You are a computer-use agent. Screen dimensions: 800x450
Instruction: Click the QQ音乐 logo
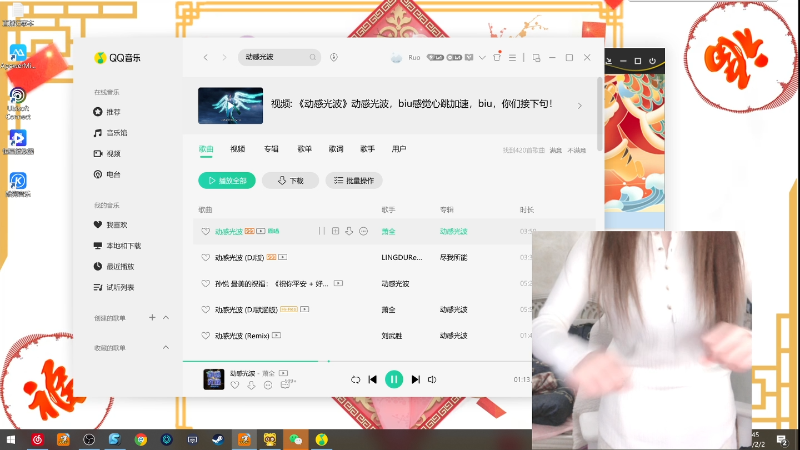(x=117, y=58)
